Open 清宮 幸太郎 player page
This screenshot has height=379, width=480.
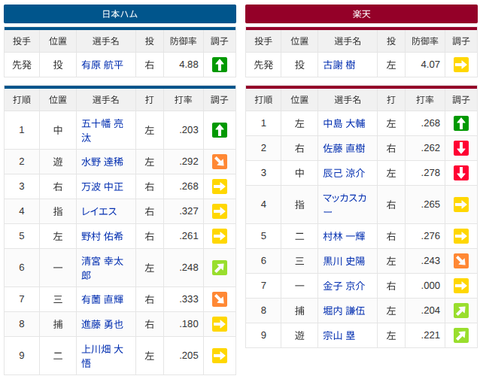pyautogui.click(x=102, y=268)
